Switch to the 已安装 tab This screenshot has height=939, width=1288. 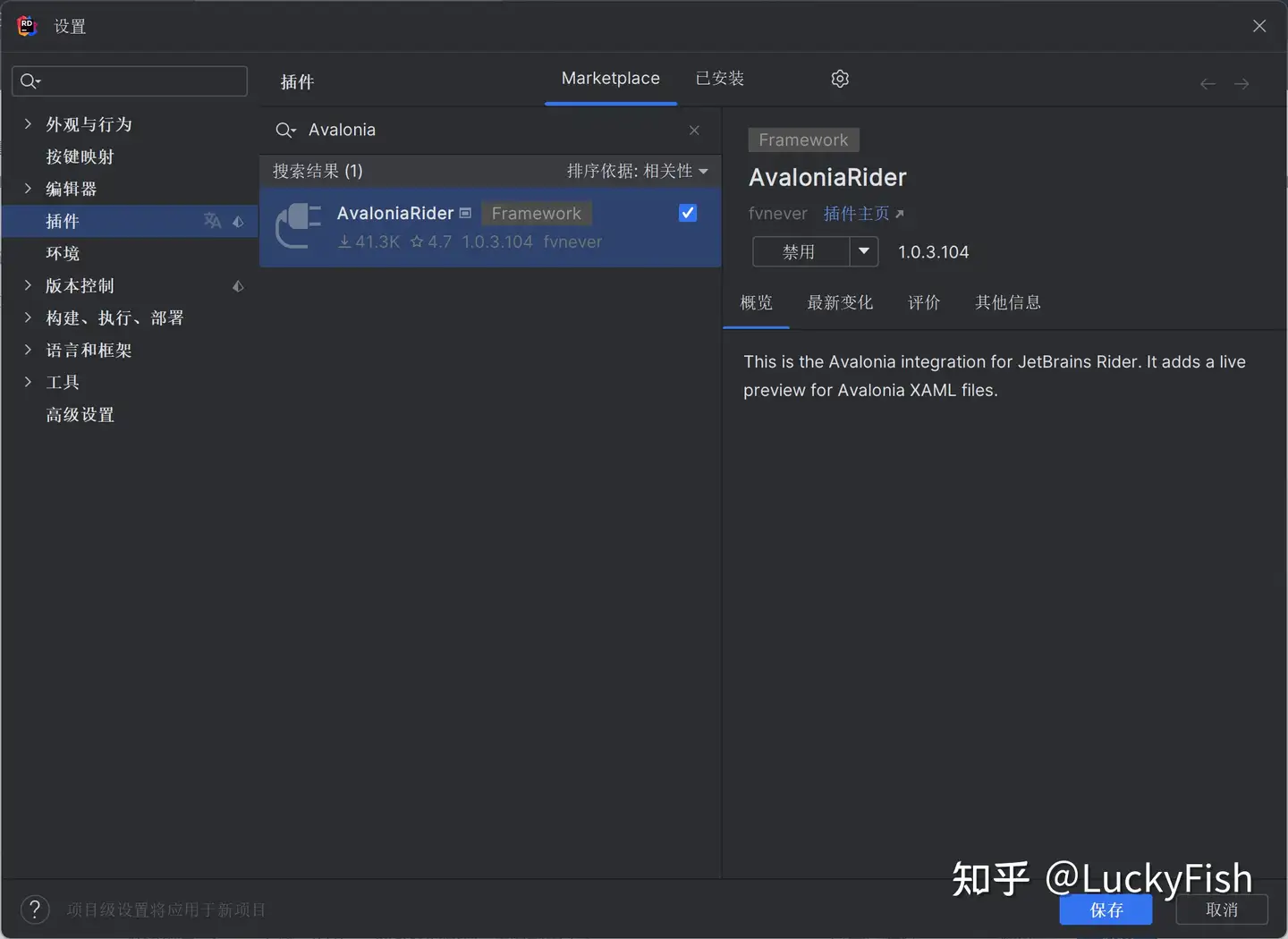(x=720, y=79)
